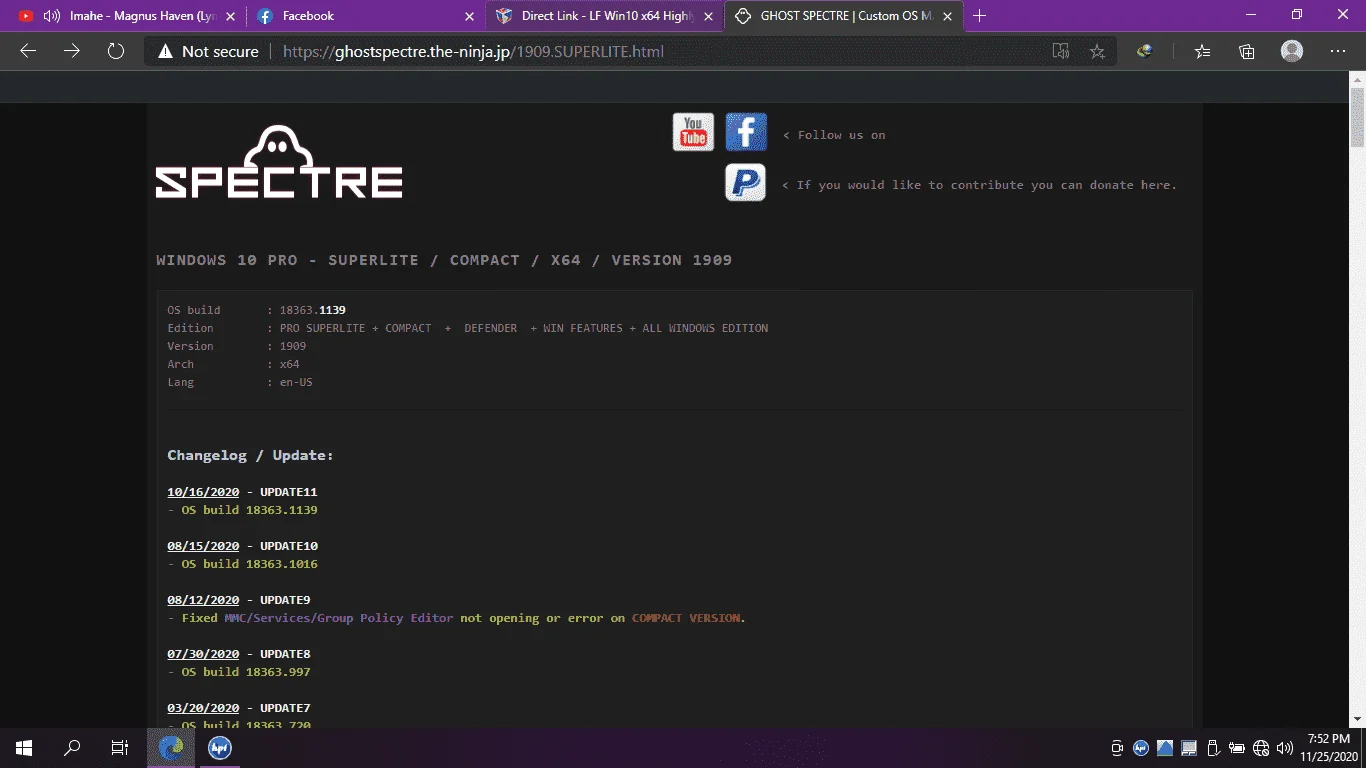
Task: Open the browser profile avatar
Action: tap(1292, 52)
